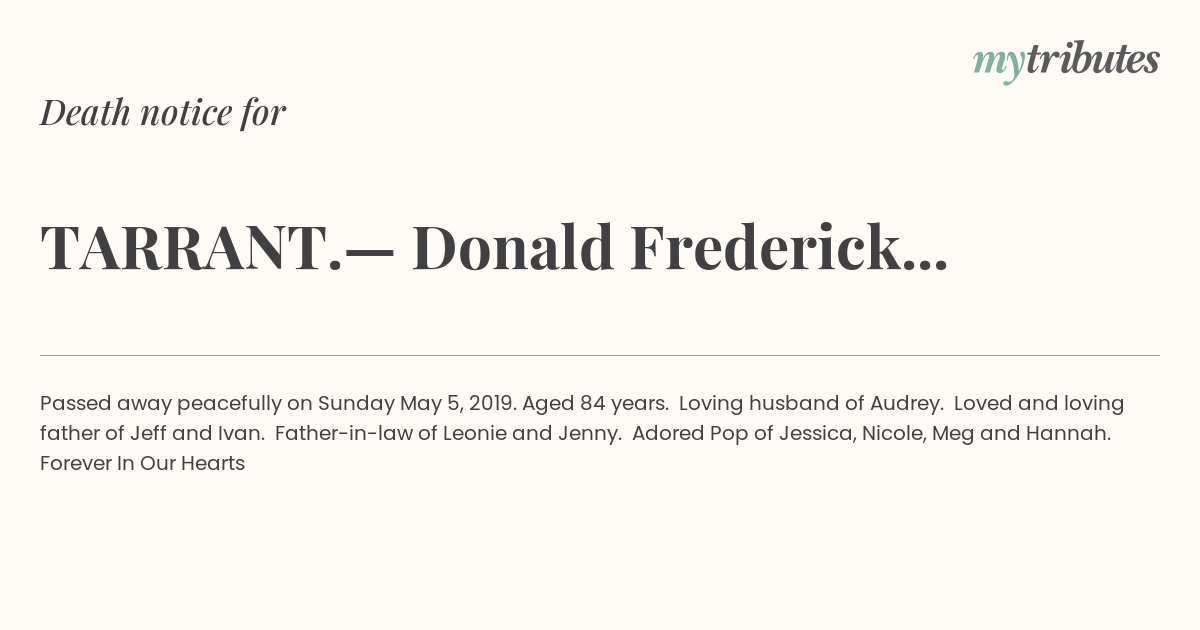Select "Forever In Our Hearts" line
The height and width of the screenshot is (630, 1200).
tap(142, 464)
